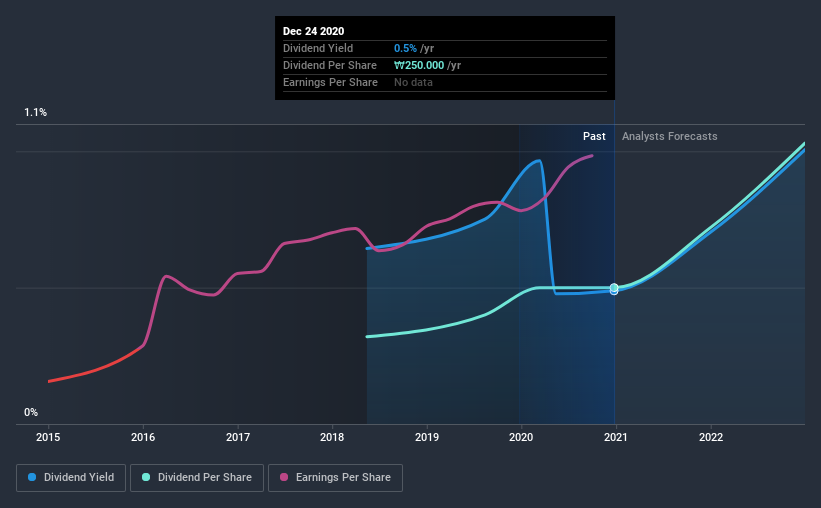The height and width of the screenshot is (508, 821).
Task: Click the Past label on chart
Action: [x=594, y=136]
